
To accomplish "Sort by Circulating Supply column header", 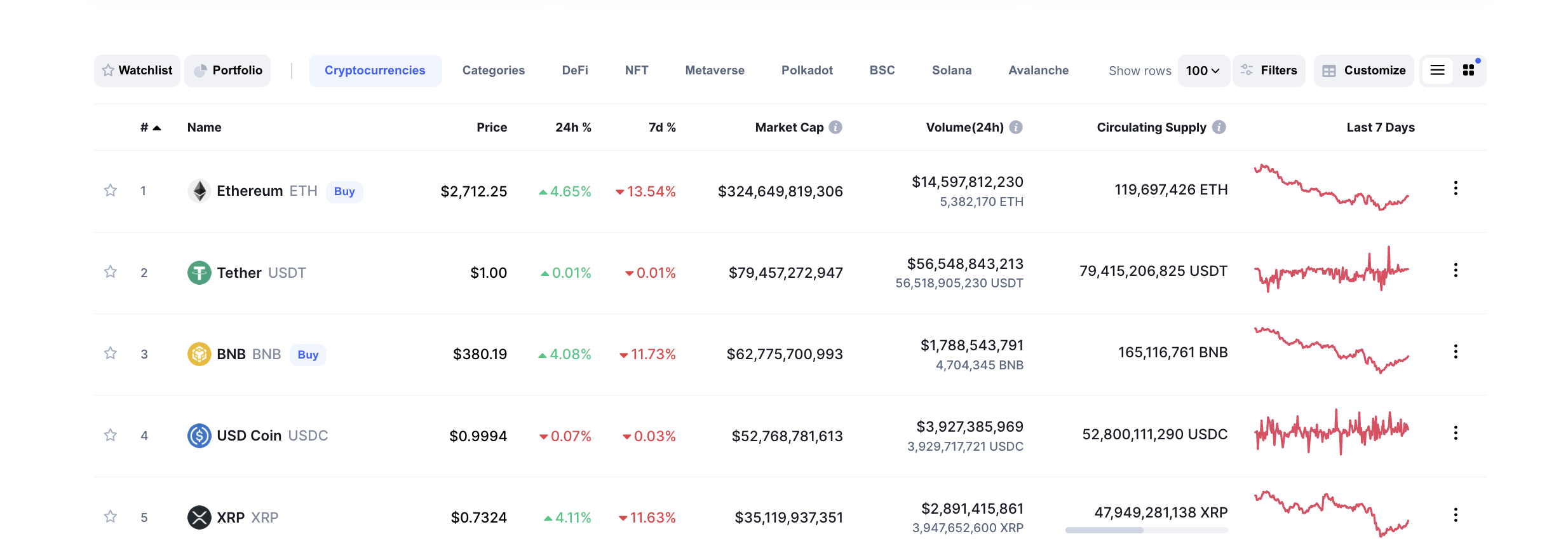I will click(1151, 127).
